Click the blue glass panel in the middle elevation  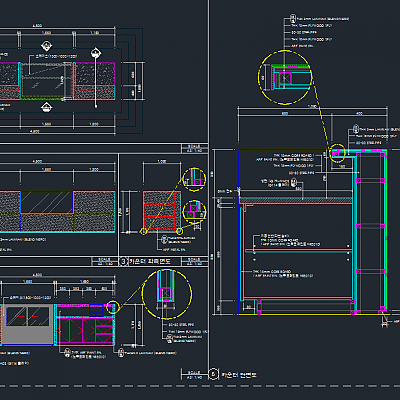(x=47, y=202)
